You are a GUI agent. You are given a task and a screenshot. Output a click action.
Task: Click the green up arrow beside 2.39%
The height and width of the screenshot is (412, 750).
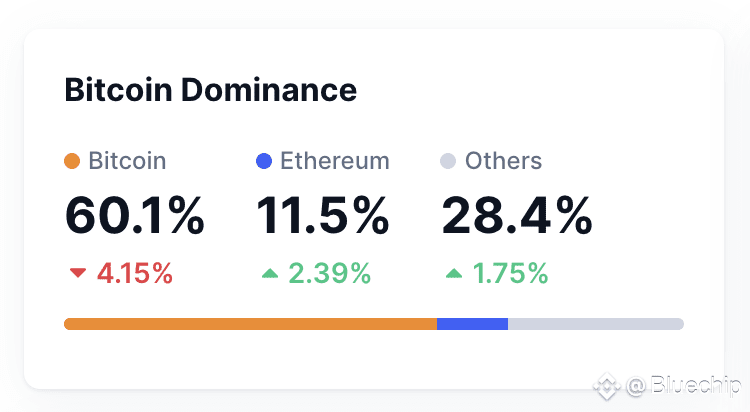coord(270,273)
